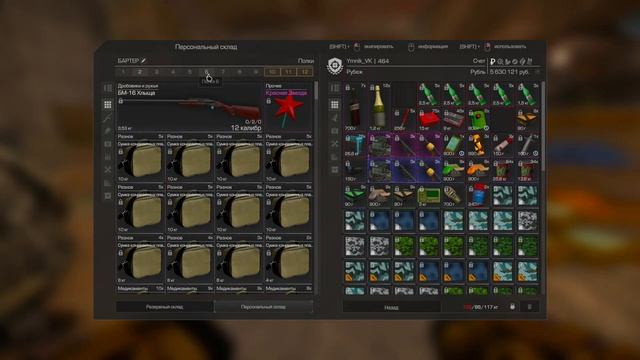Switch storage panel to list view

pyautogui.click(x=108, y=88)
